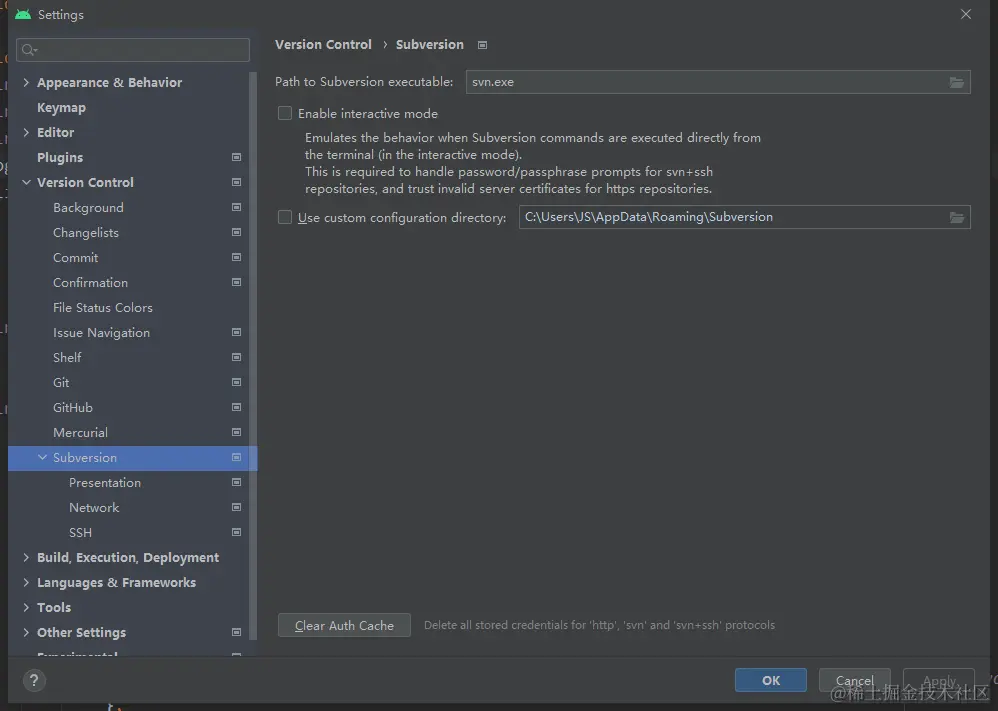Click the project-level icon beside Presentation
The height and width of the screenshot is (711, 998).
click(236, 482)
